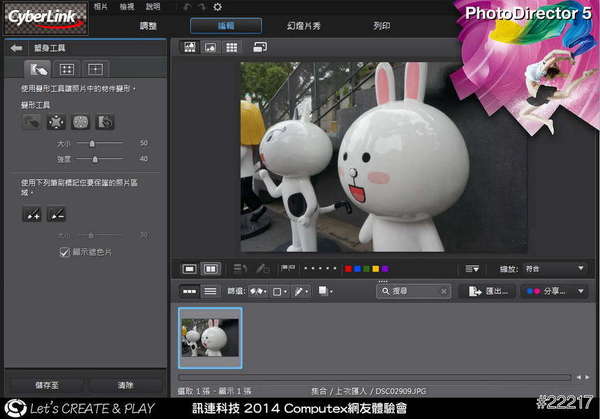Screen dimensions: 600x419
Task: Click the 清除 button
Action: coord(125,384)
